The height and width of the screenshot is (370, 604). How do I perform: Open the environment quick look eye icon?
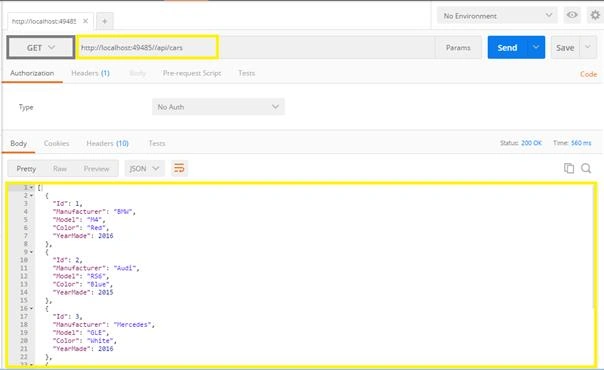pos(572,15)
